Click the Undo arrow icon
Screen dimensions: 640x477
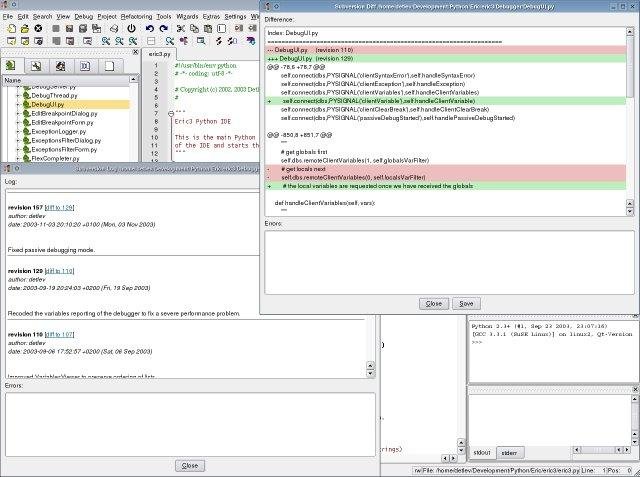pos(150,29)
